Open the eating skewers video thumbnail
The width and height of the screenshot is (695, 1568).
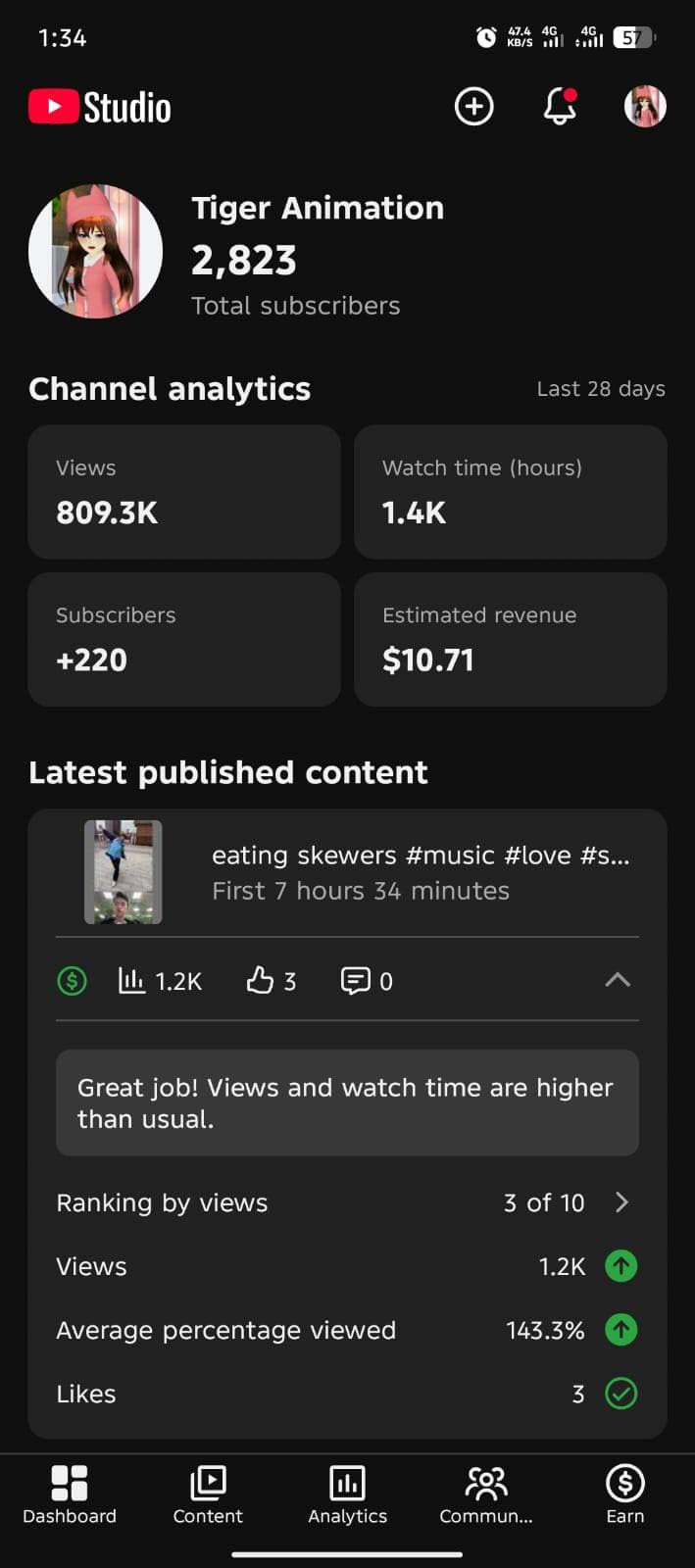coord(124,872)
